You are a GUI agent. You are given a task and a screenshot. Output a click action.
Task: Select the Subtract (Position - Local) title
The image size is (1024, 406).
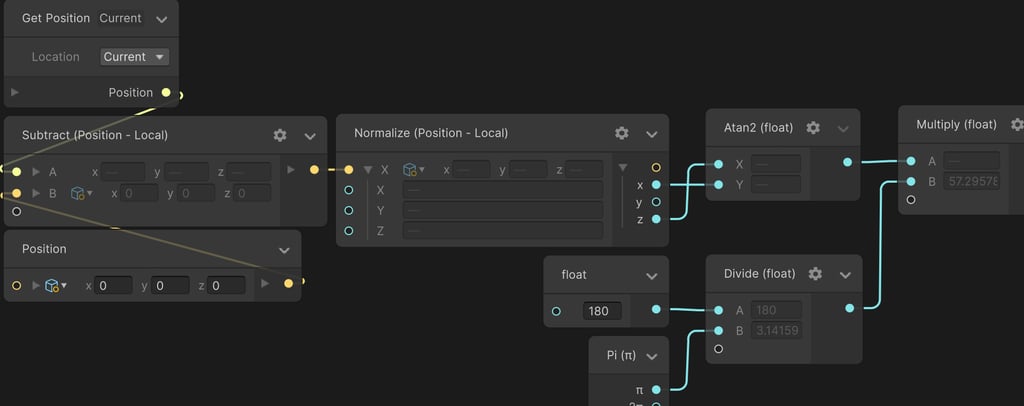tap(95, 135)
